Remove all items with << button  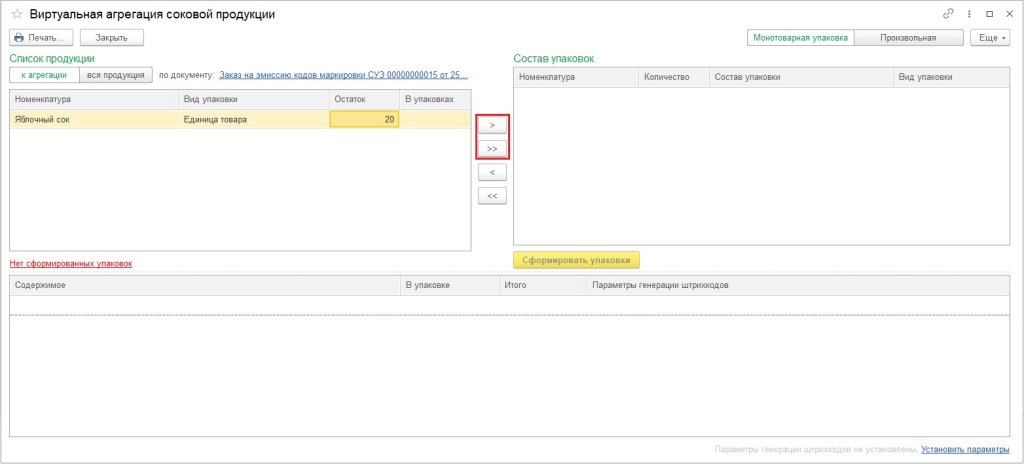(x=492, y=196)
